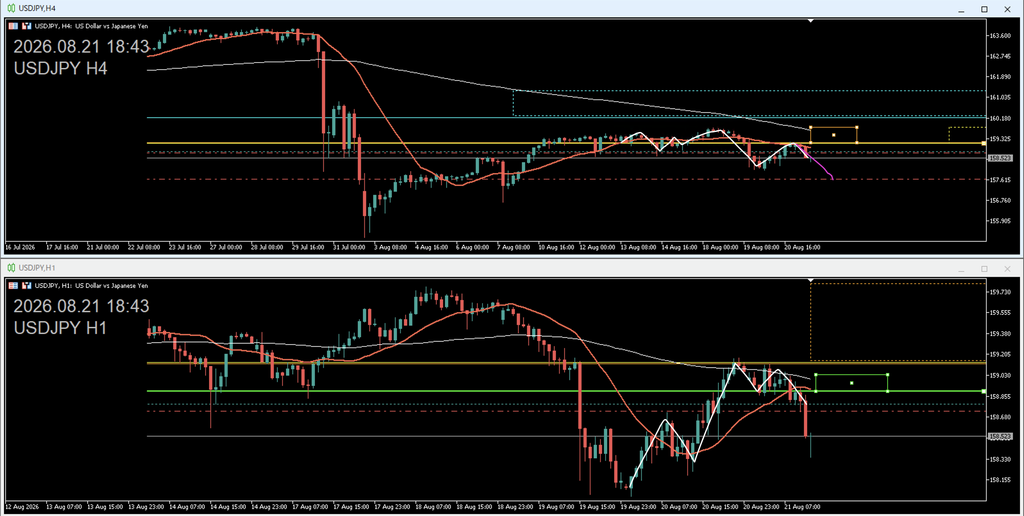Select the orange rectangle's center handle on H4
This screenshot has width=1024, height=516.
(x=833, y=135)
